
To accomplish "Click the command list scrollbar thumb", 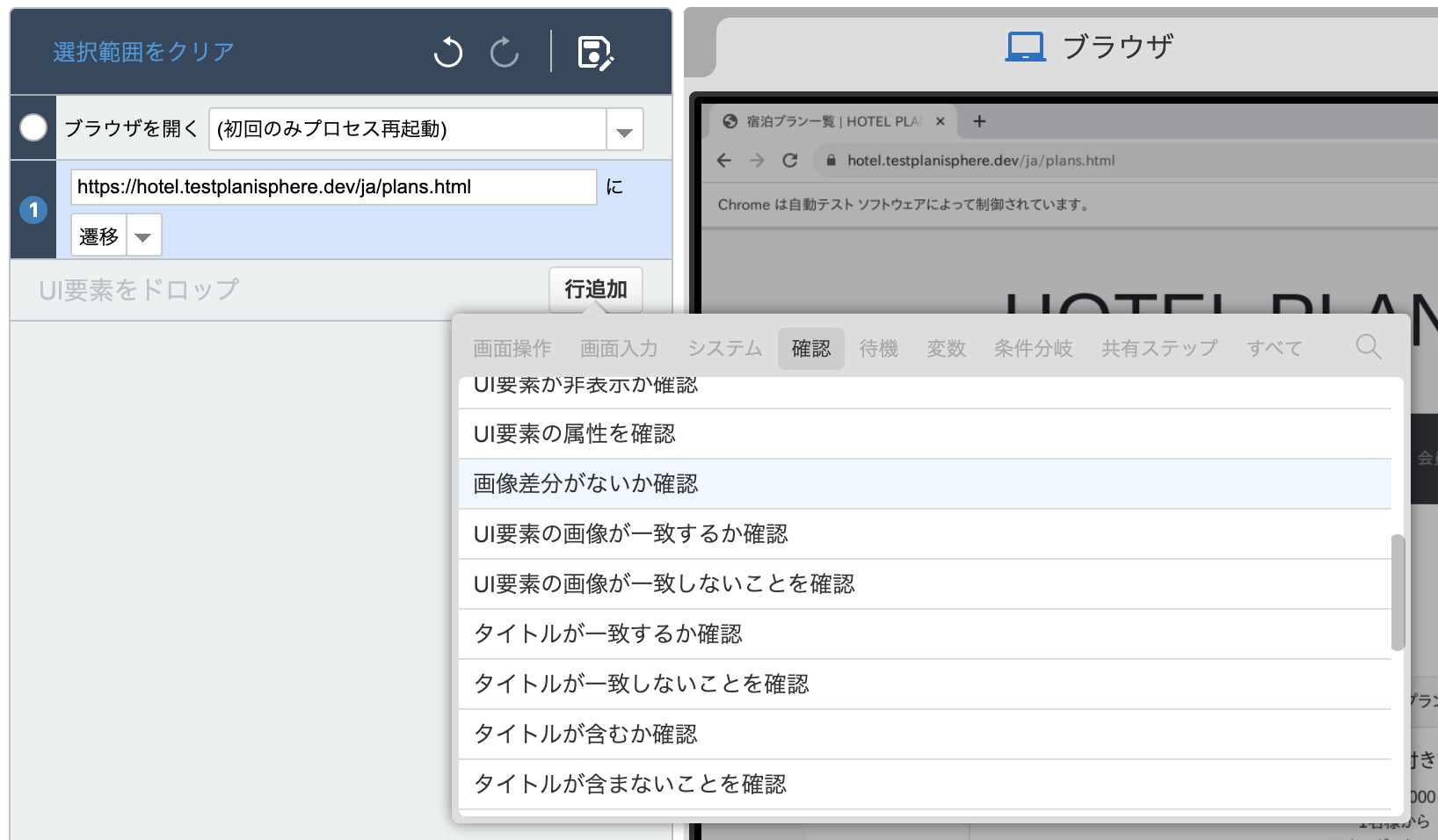I will [x=1398, y=592].
